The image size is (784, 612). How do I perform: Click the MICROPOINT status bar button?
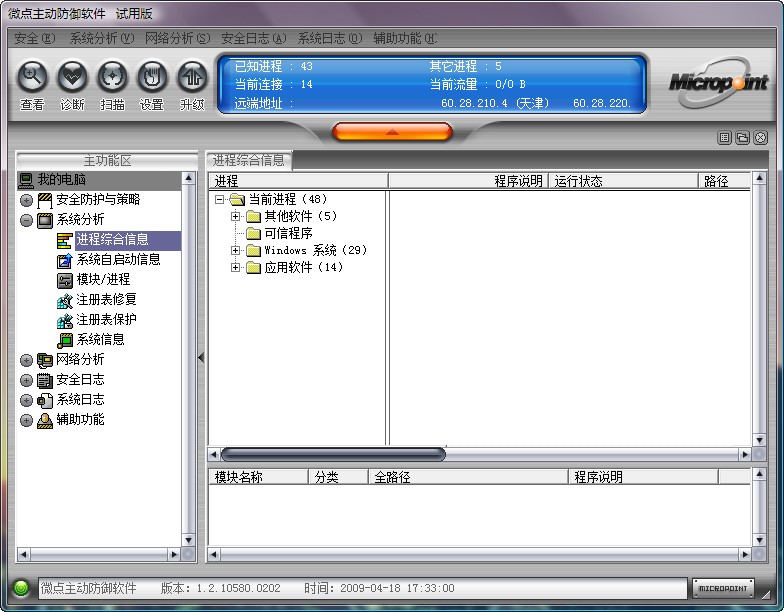[723, 588]
